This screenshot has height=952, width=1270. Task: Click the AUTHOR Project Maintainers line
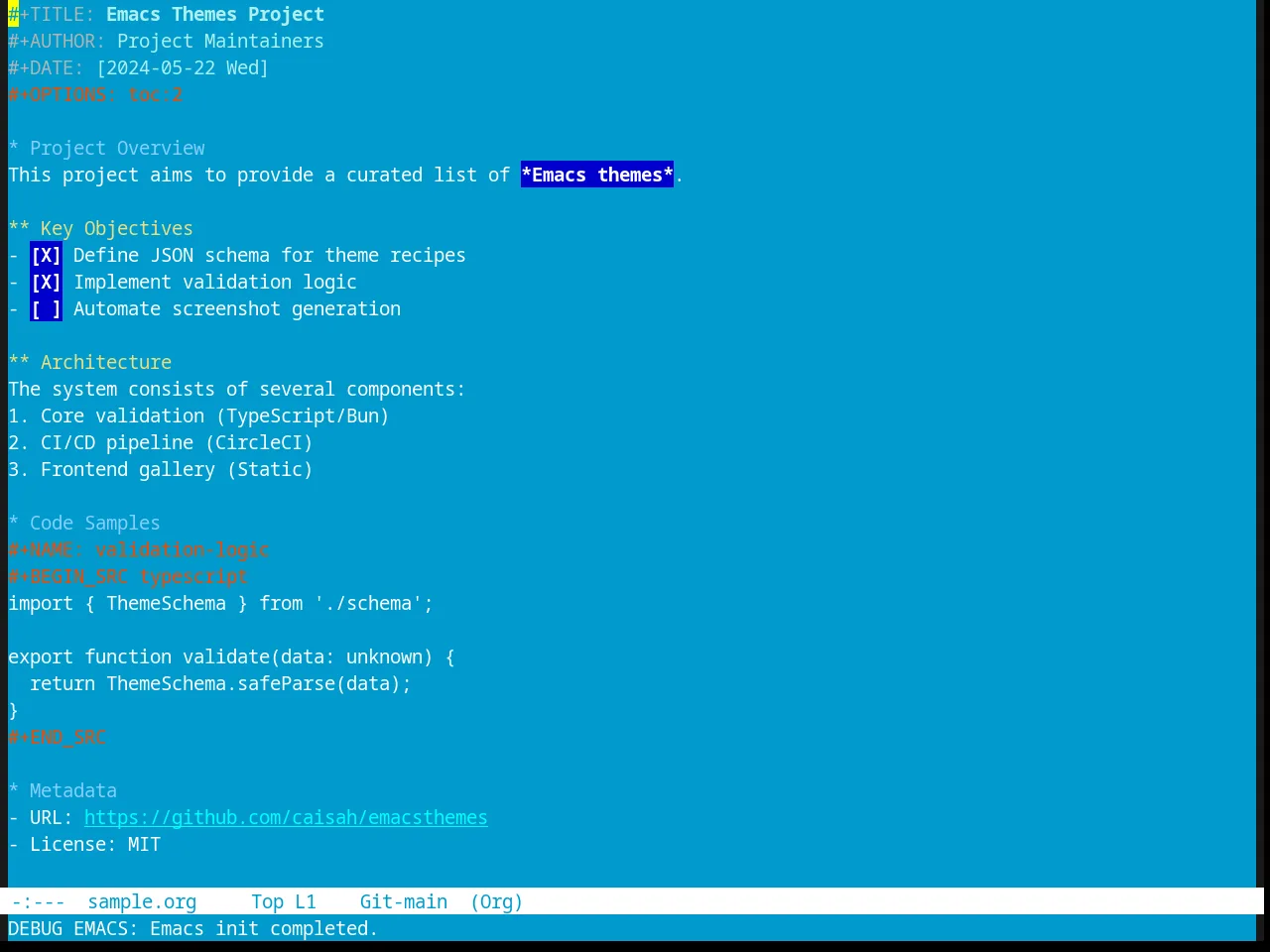(x=166, y=42)
